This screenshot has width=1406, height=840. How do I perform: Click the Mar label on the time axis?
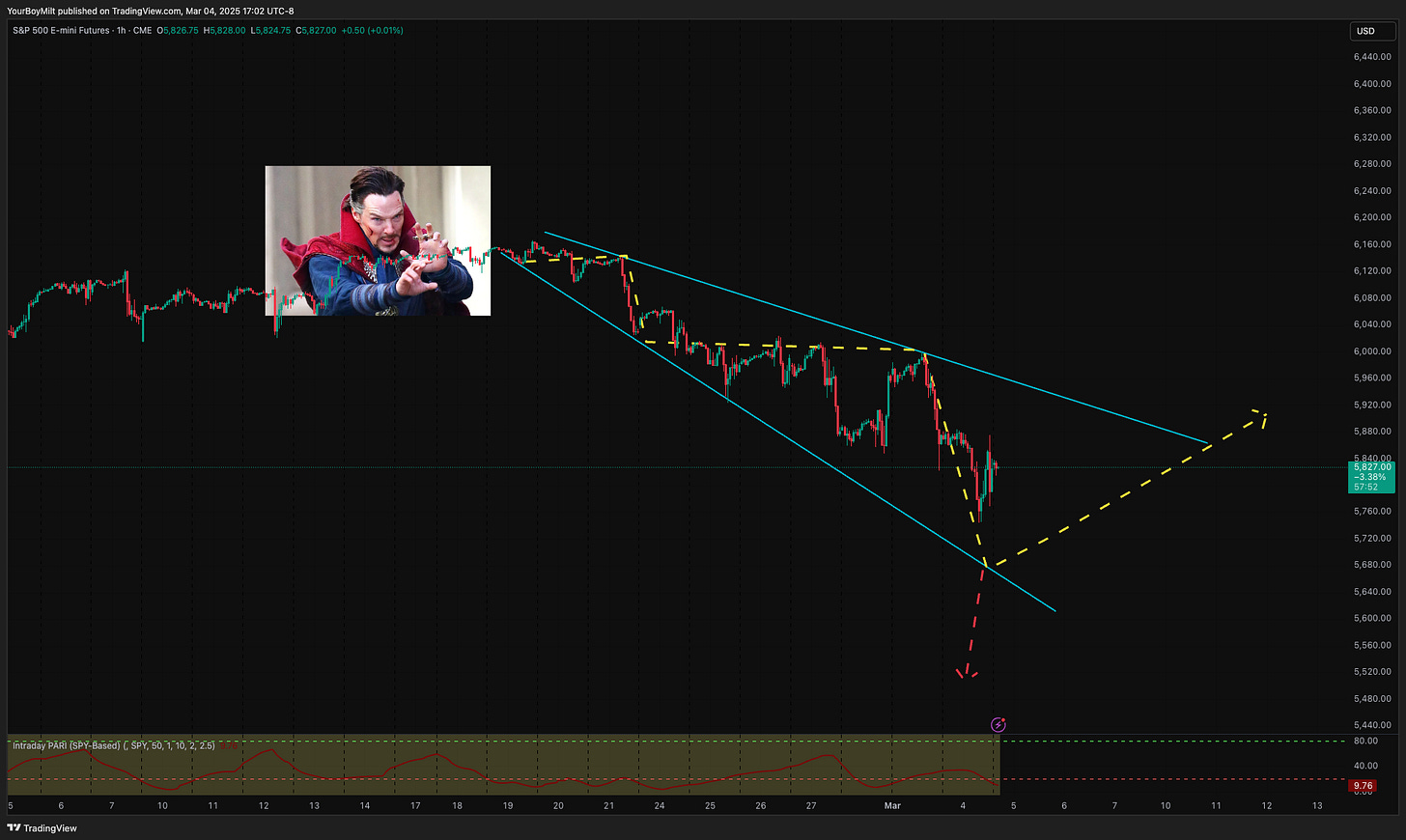[x=892, y=805]
